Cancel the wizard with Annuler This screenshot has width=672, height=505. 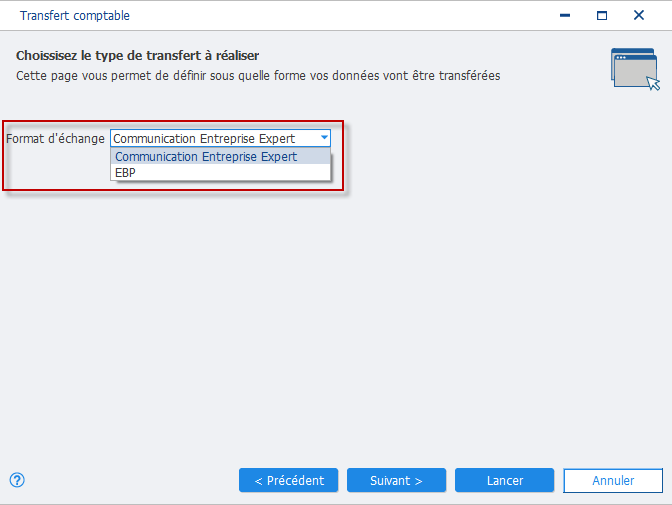click(613, 481)
